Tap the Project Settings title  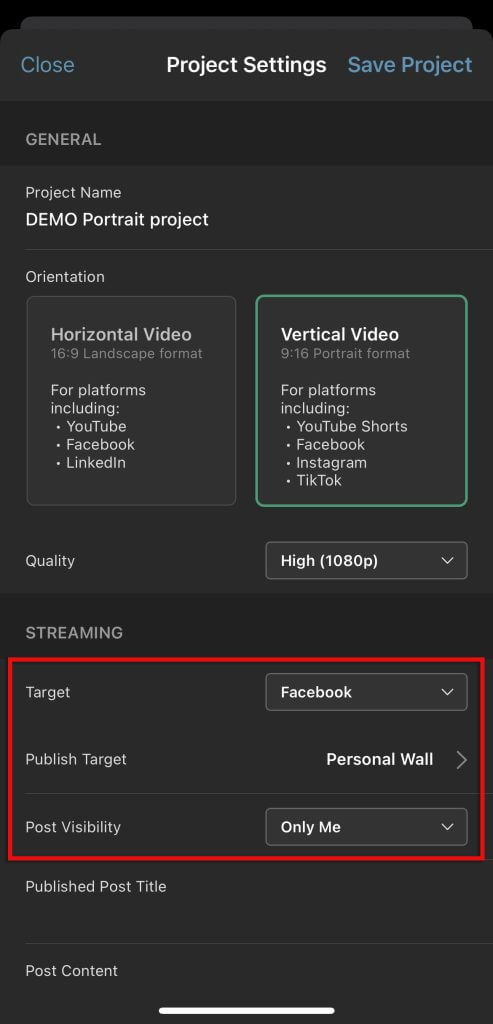point(246,65)
